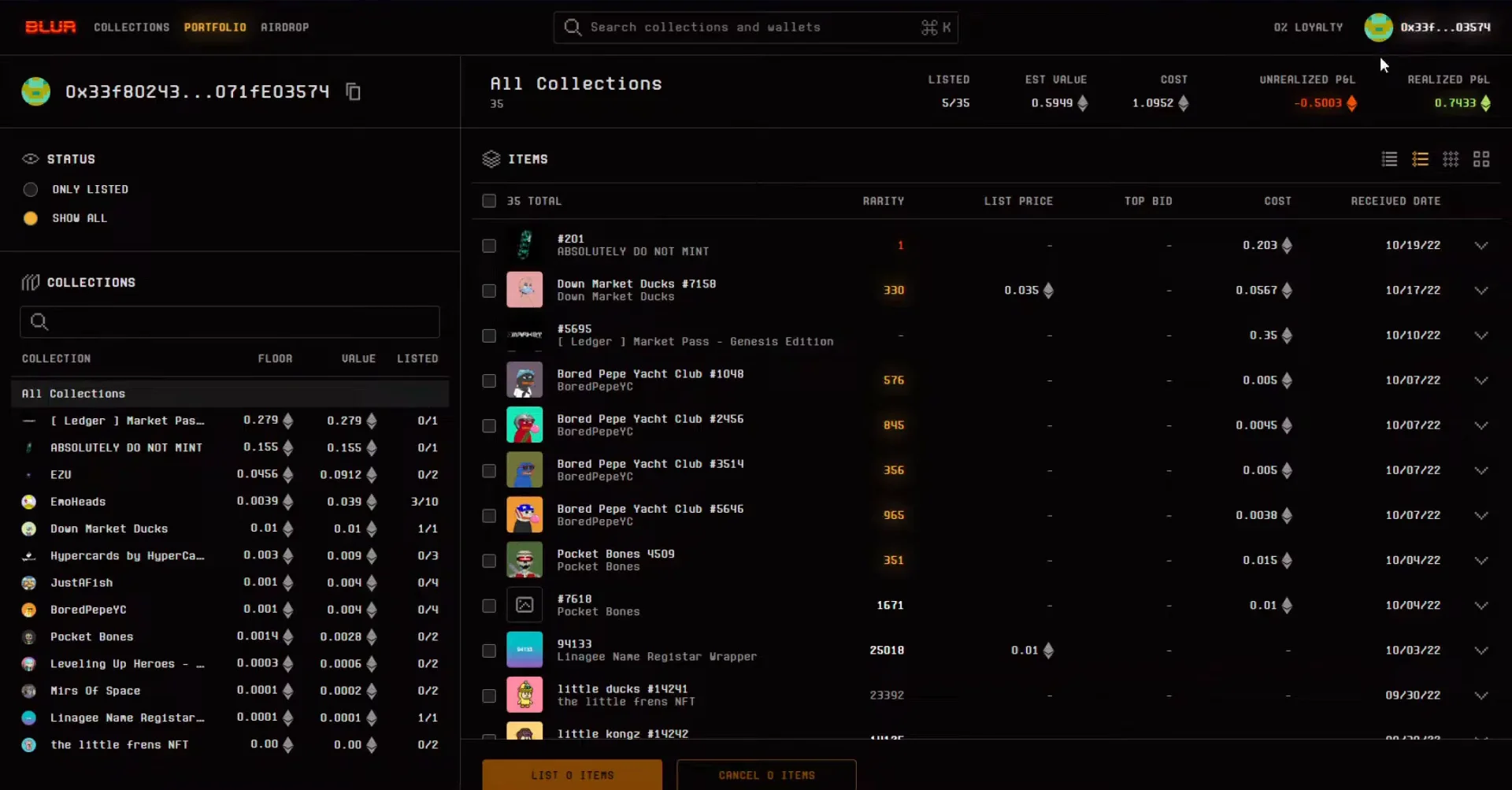This screenshot has height=790, width=1512.
Task: Click the Blur logo
Action: point(50,27)
